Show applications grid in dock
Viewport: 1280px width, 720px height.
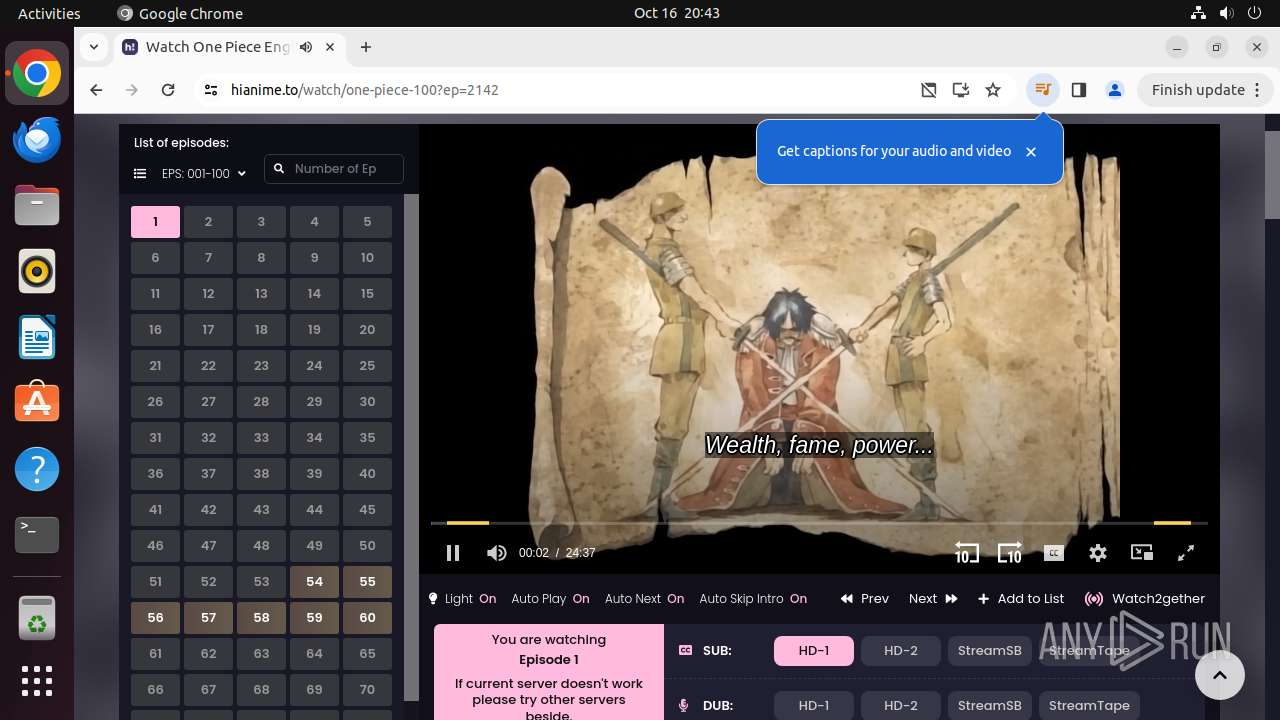tap(37, 680)
